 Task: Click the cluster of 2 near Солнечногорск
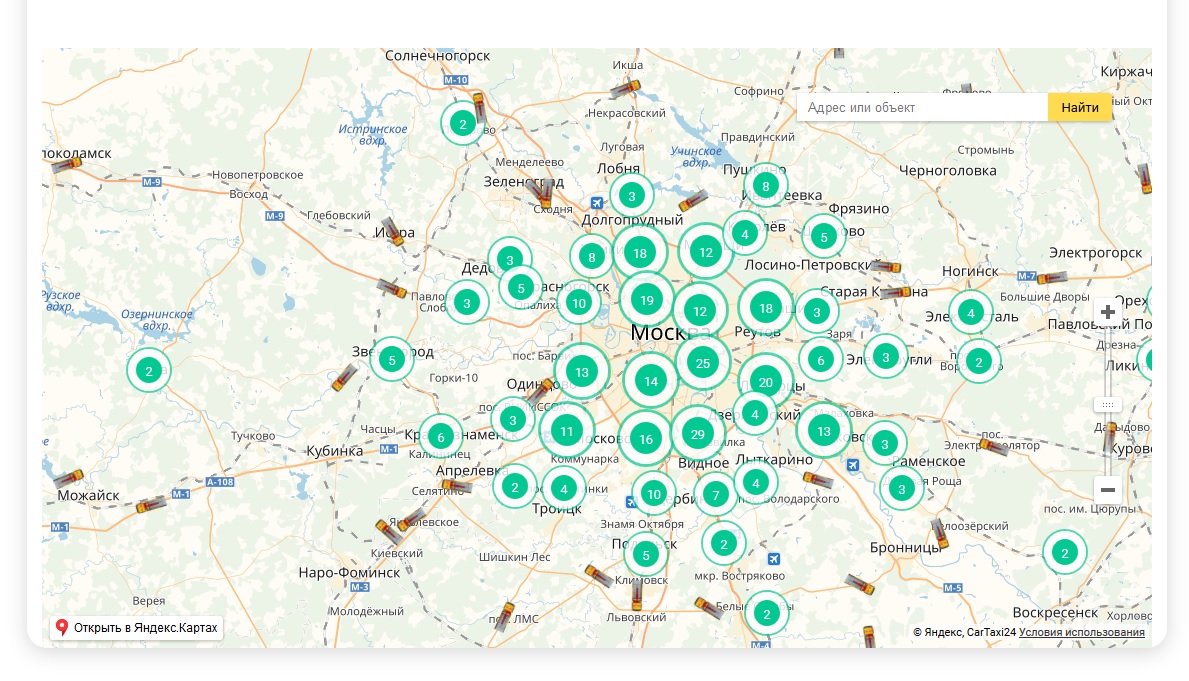(462, 124)
